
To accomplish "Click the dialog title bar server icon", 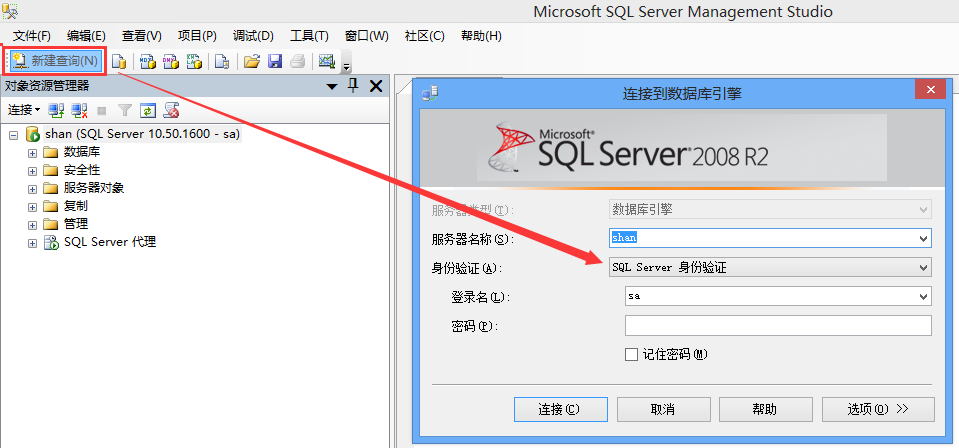I will 431,93.
